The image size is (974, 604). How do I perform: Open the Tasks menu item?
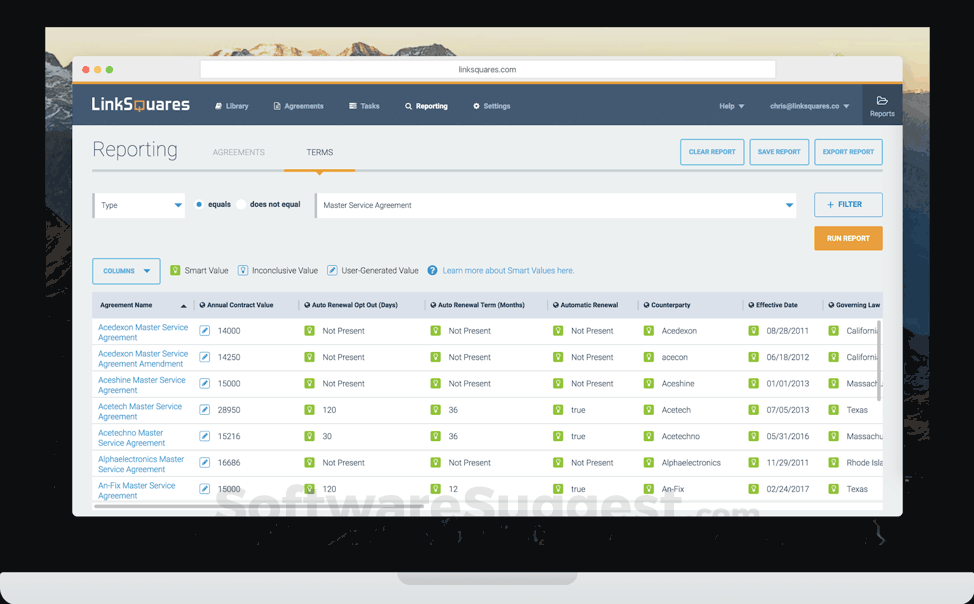pos(364,106)
